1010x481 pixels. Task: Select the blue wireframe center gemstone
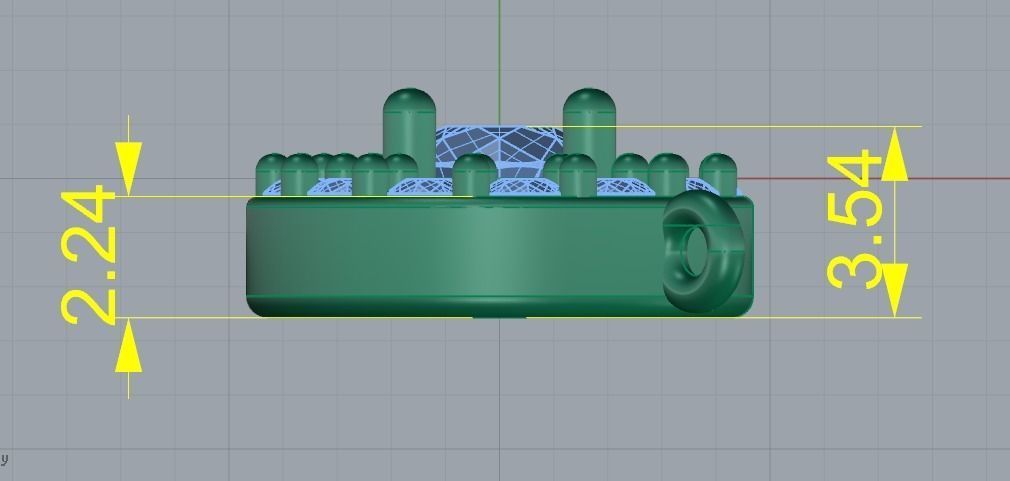499,151
